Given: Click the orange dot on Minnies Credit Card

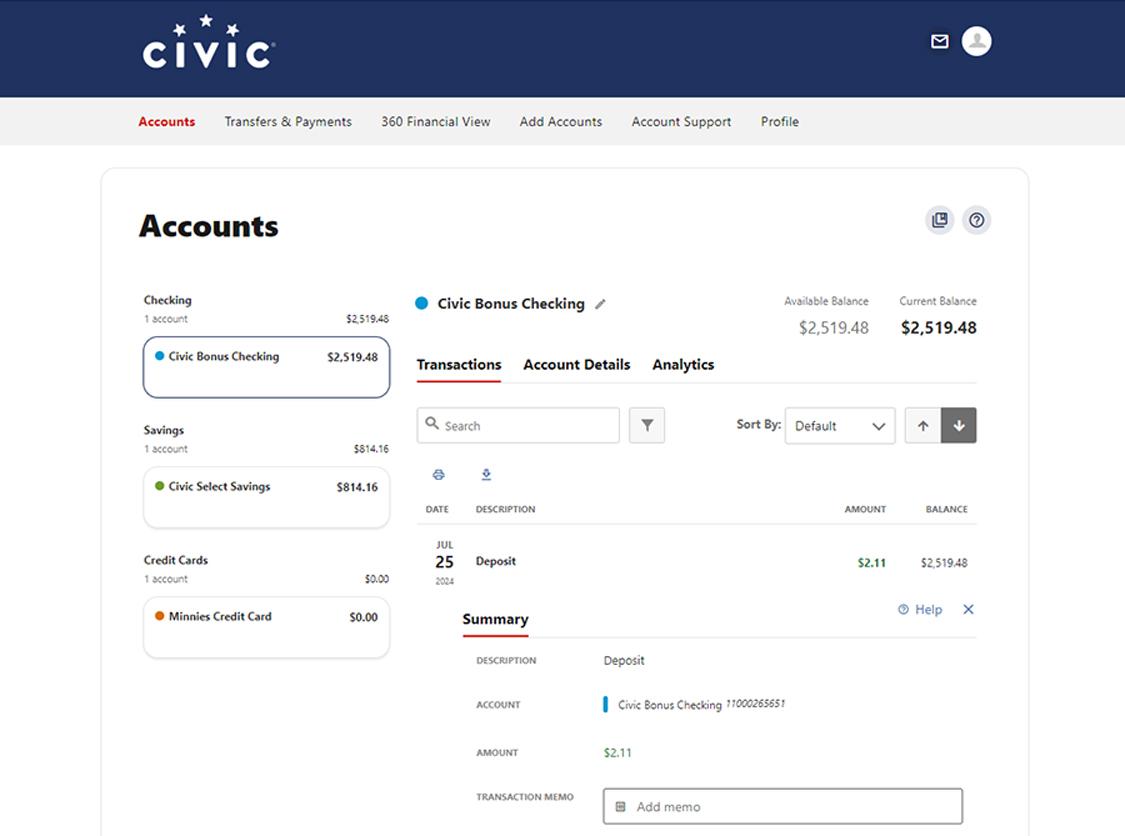Looking at the screenshot, I should 159,616.
